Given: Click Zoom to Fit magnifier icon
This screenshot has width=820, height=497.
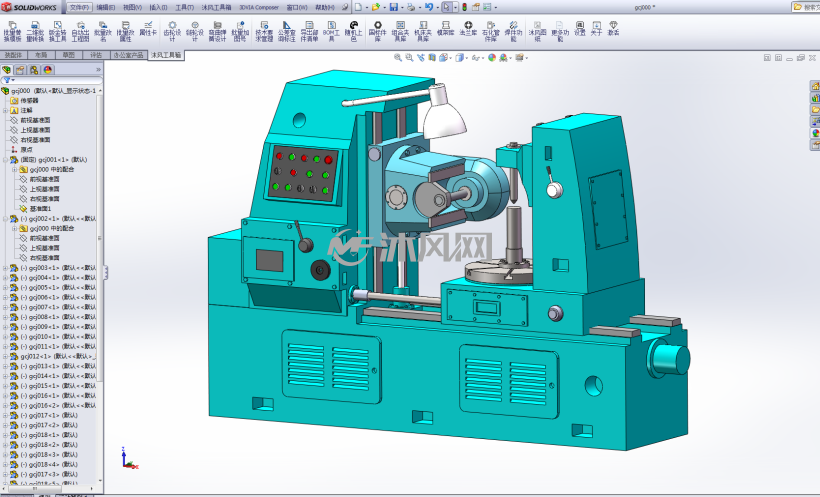Looking at the screenshot, I should coord(398,58).
